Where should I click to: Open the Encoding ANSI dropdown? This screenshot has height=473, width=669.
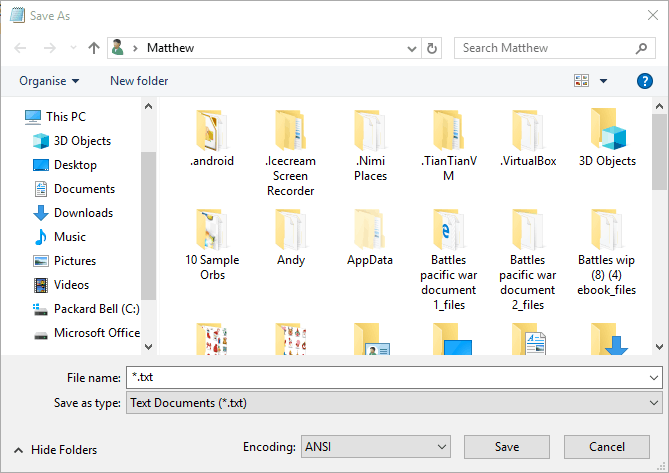click(442, 447)
